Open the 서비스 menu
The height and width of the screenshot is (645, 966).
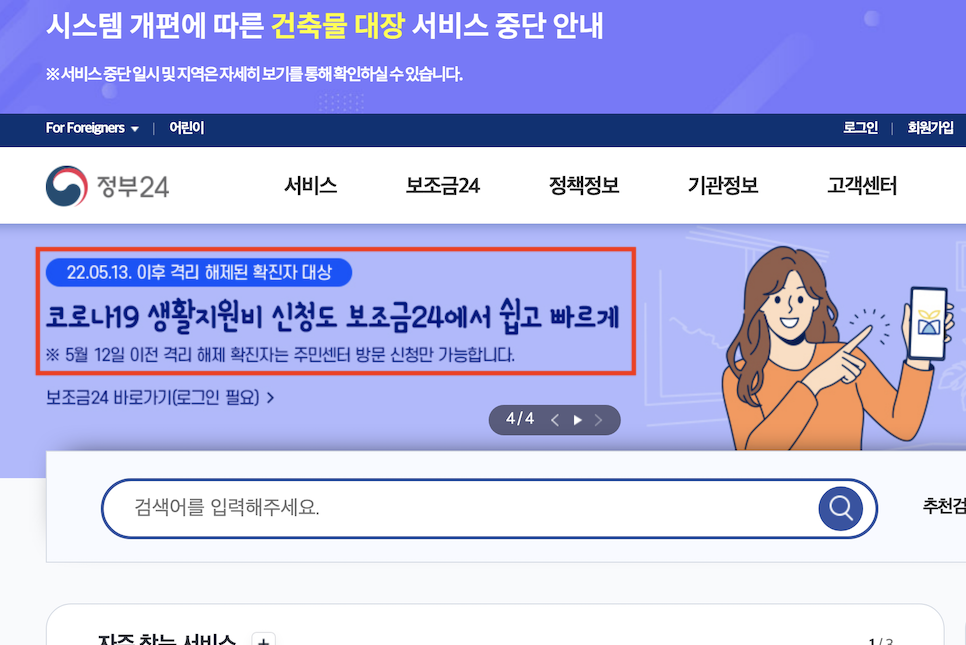310,185
